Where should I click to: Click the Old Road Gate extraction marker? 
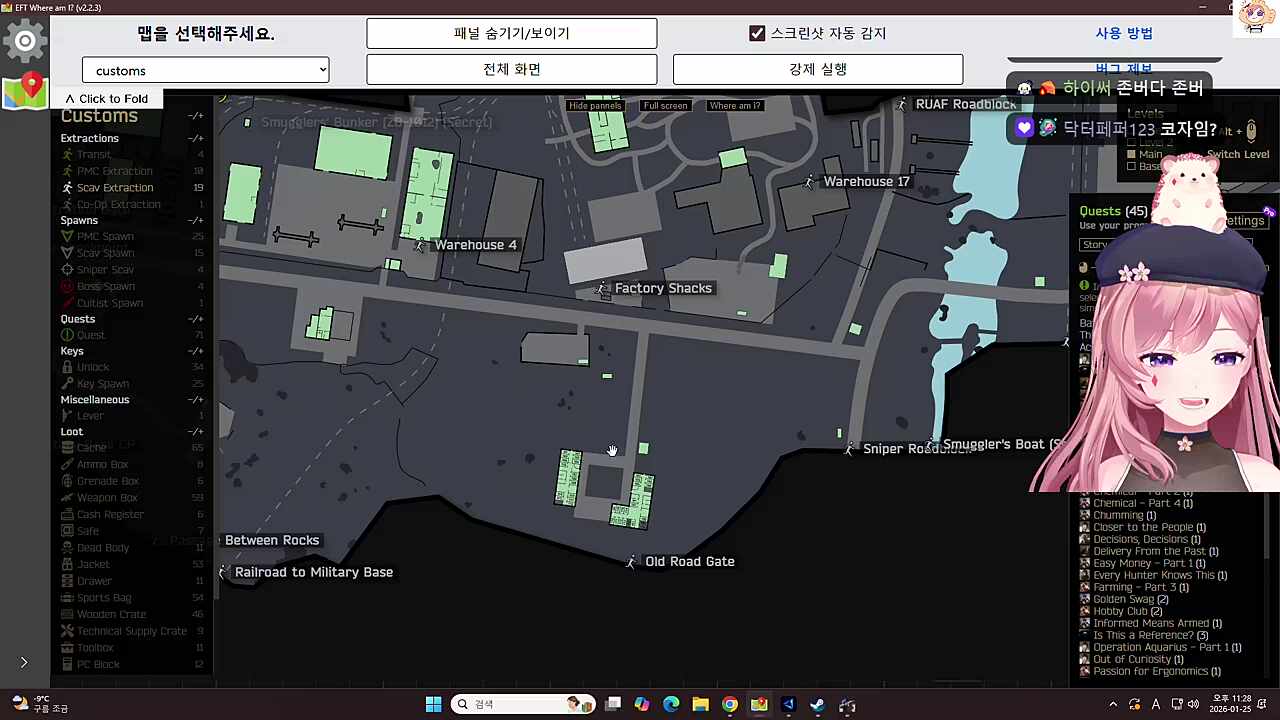[x=630, y=562]
